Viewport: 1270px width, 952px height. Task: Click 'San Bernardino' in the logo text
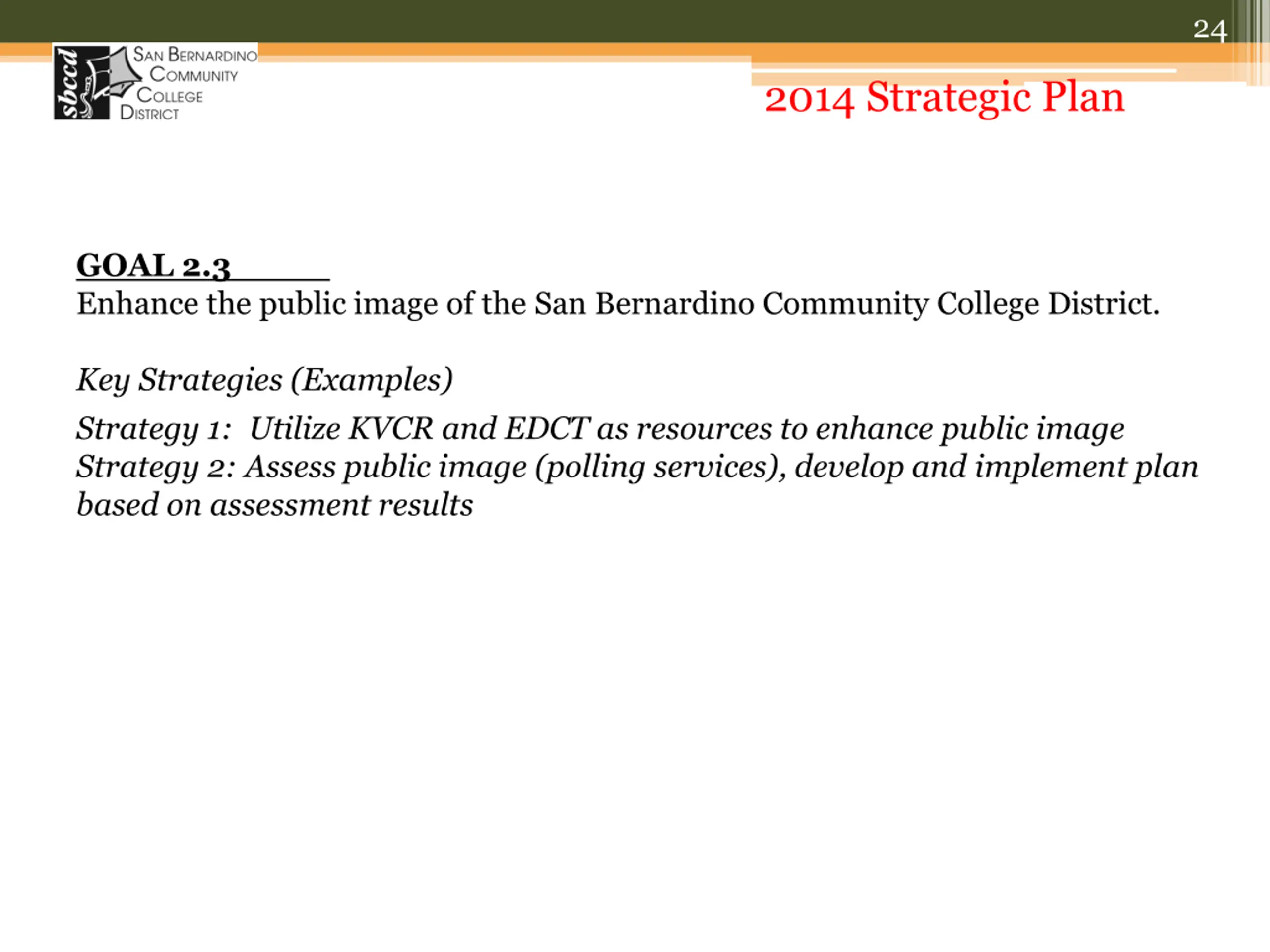pos(195,55)
